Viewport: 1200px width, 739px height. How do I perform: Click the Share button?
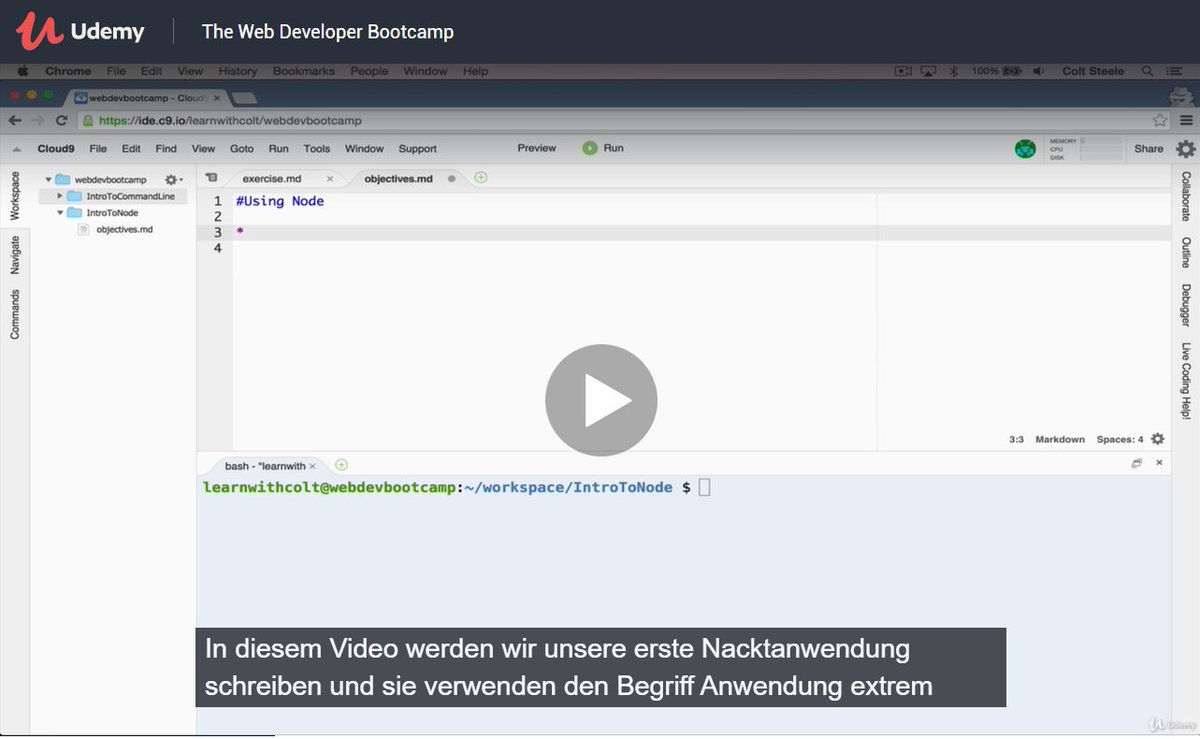coord(1149,149)
